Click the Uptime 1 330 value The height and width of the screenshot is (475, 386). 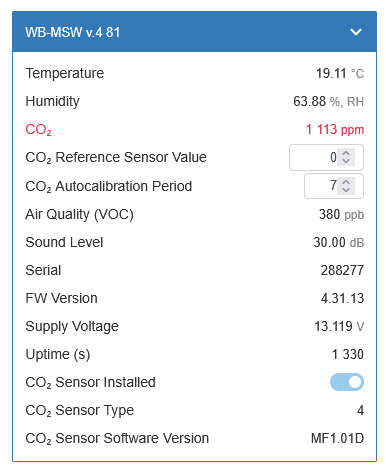coord(348,354)
